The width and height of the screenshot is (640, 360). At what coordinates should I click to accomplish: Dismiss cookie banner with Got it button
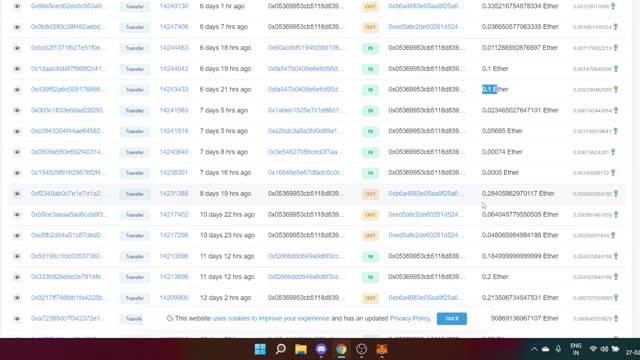tap(452, 318)
